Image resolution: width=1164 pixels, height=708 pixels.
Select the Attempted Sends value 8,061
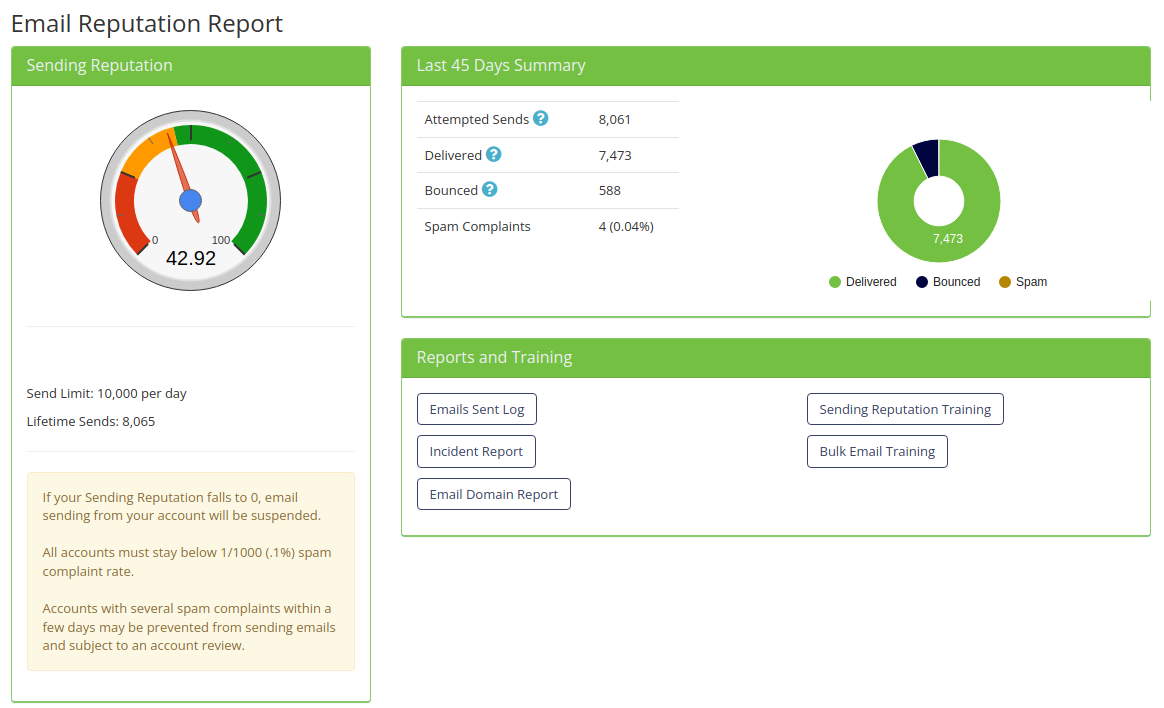tap(615, 119)
